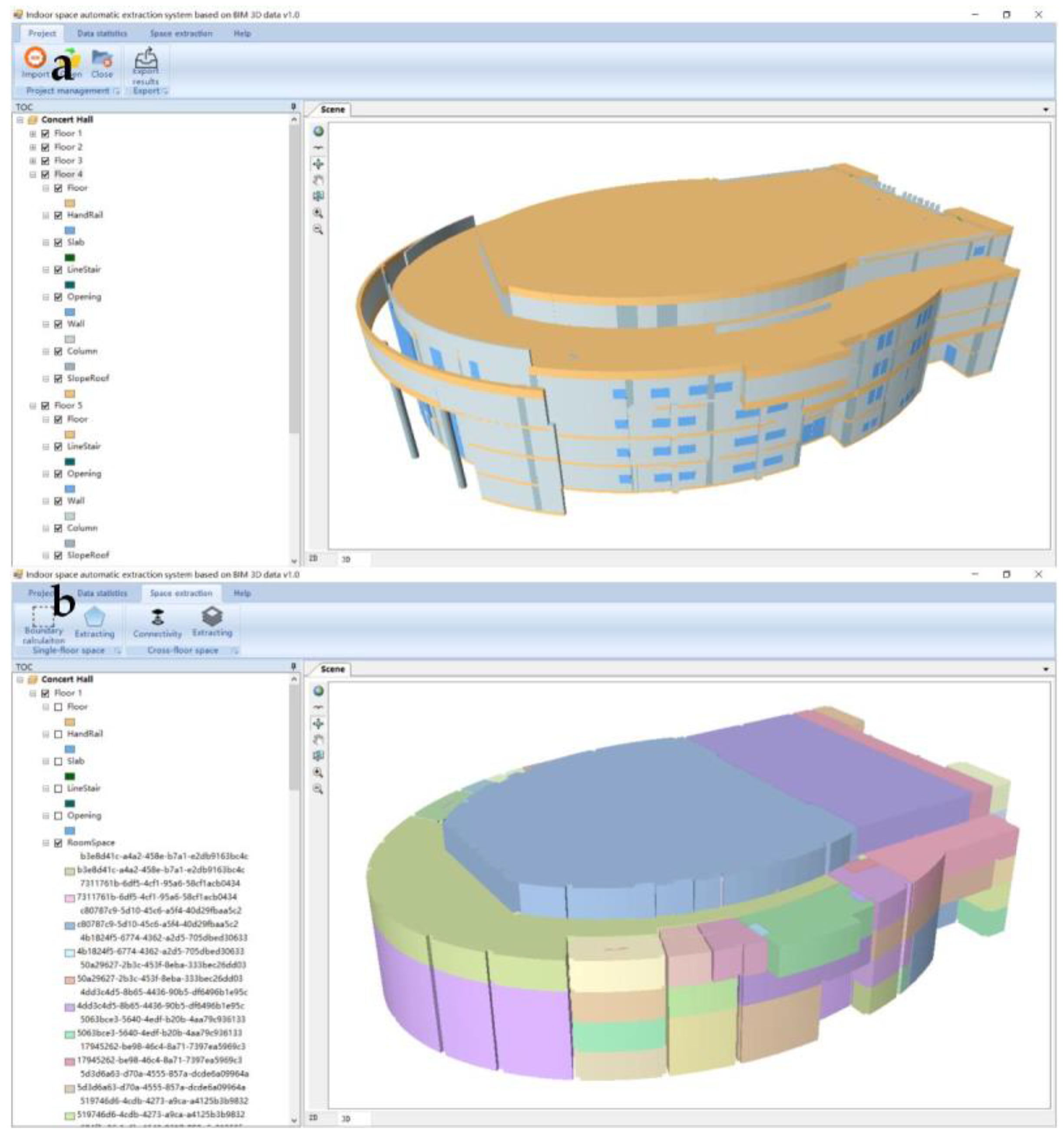
Task: Click the Boundary calculation icon
Action: point(43,617)
